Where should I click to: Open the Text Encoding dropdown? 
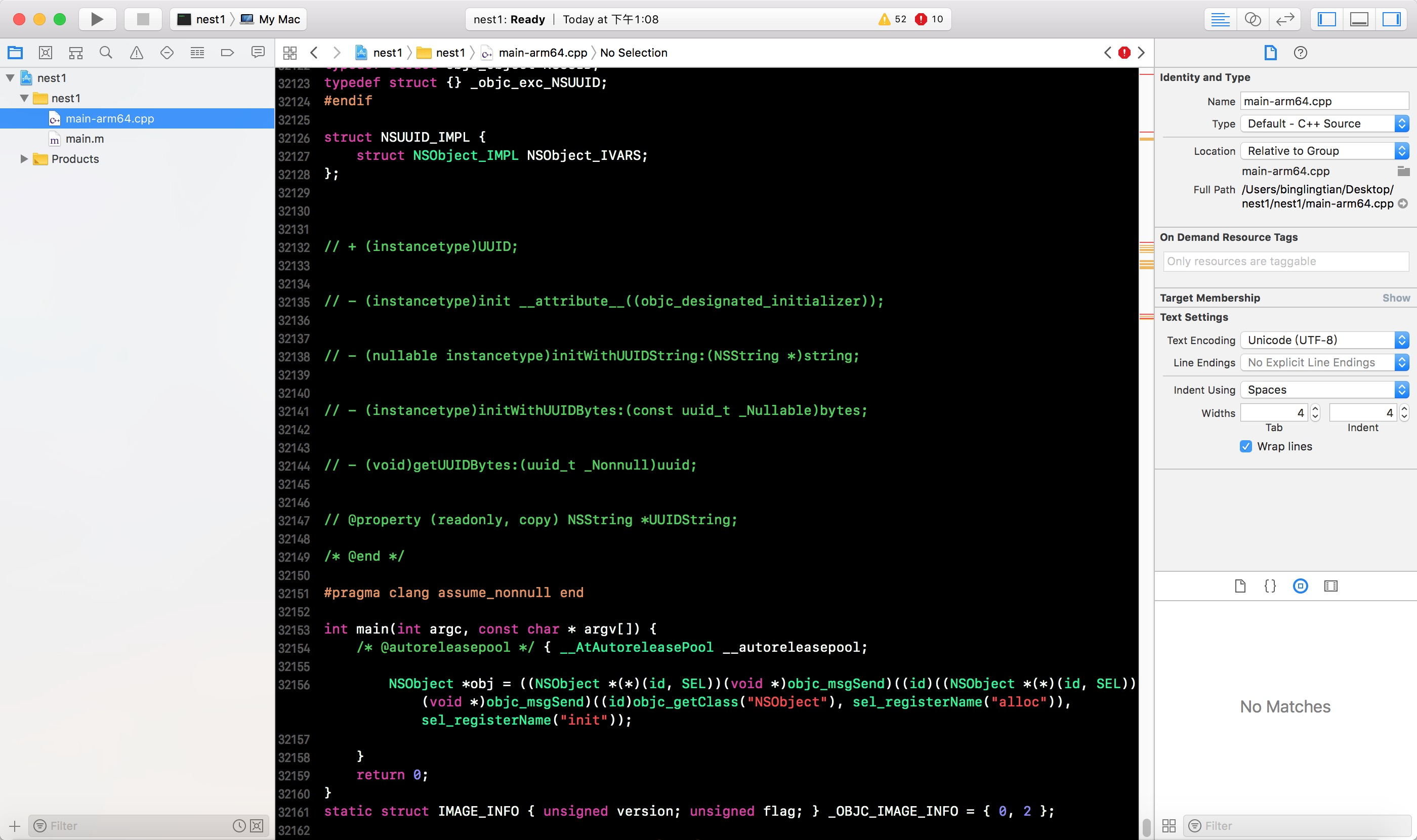(1323, 340)
